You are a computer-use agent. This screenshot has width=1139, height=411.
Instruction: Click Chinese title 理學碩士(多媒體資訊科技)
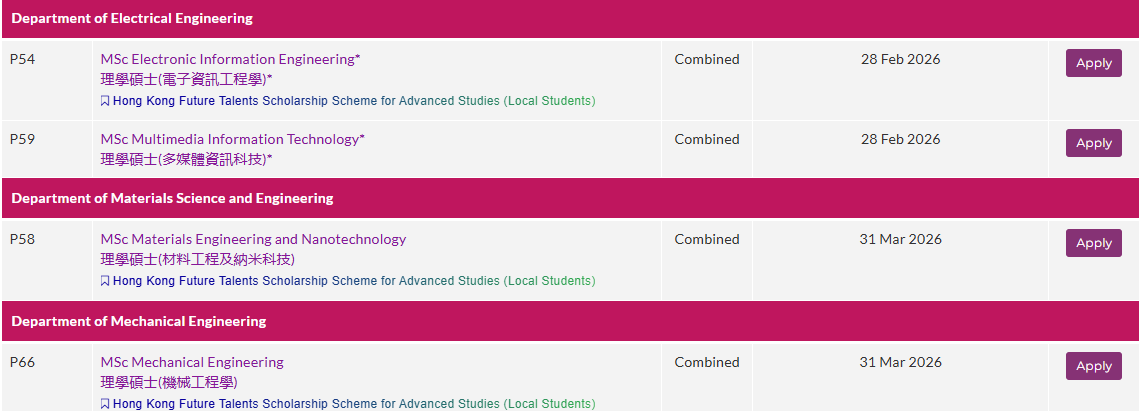pos(186,159)
